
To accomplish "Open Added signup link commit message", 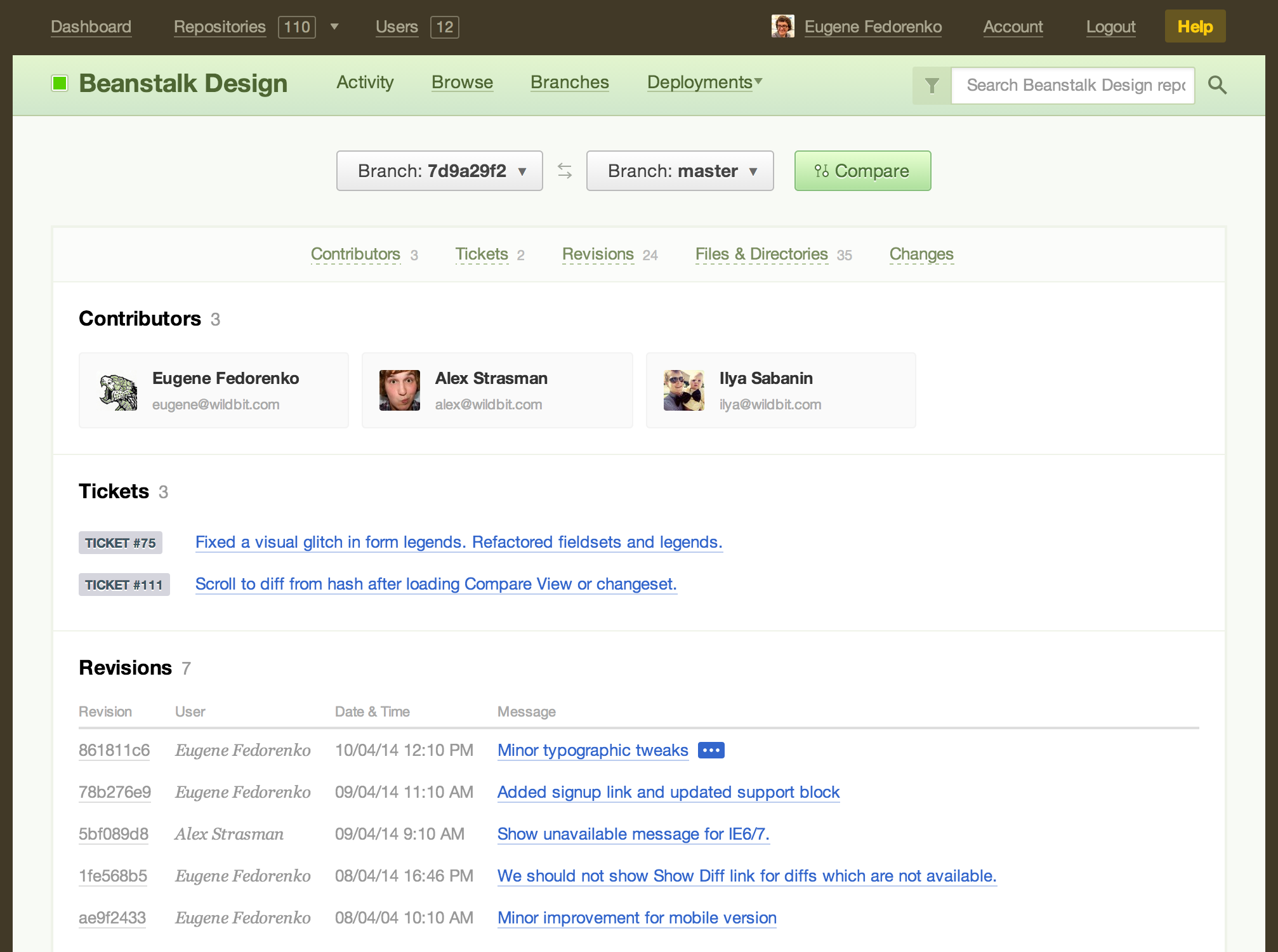I will point(669,792).
